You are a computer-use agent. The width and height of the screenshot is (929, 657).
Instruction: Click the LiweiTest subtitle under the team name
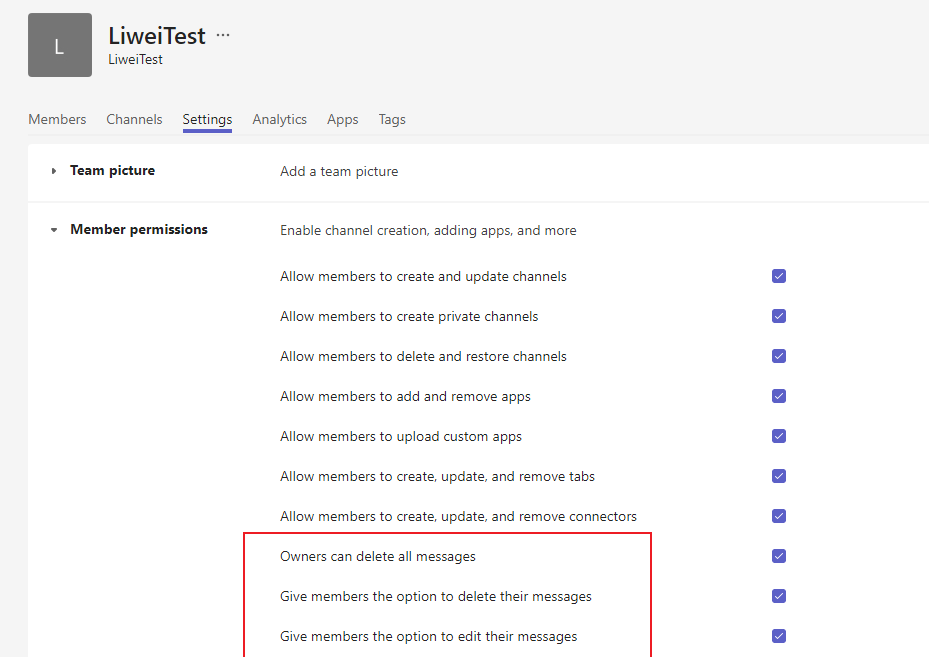pyautogui.click(x=135, y=59)
